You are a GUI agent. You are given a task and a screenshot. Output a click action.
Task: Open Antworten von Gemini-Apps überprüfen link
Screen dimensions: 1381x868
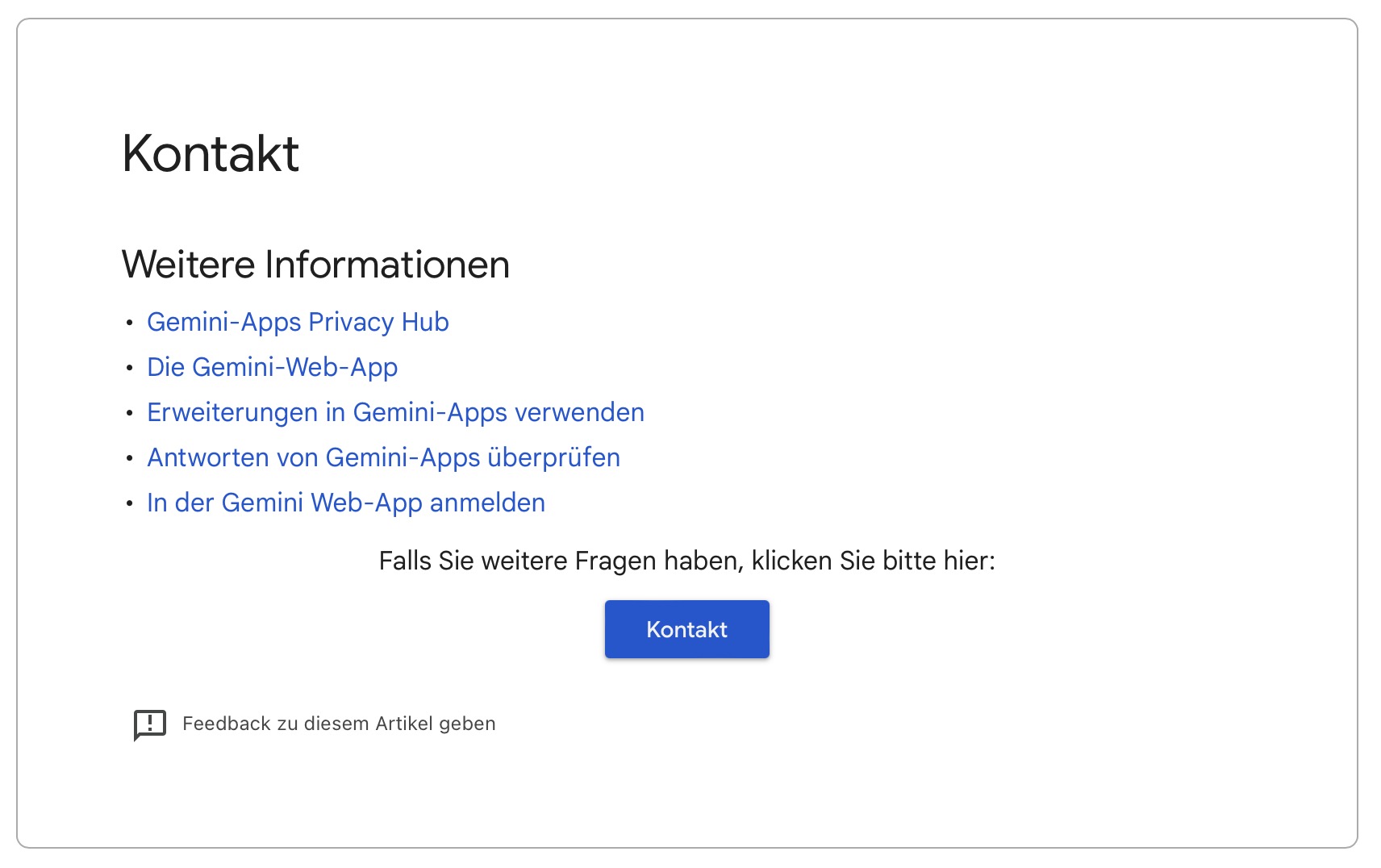click(383, 457)
